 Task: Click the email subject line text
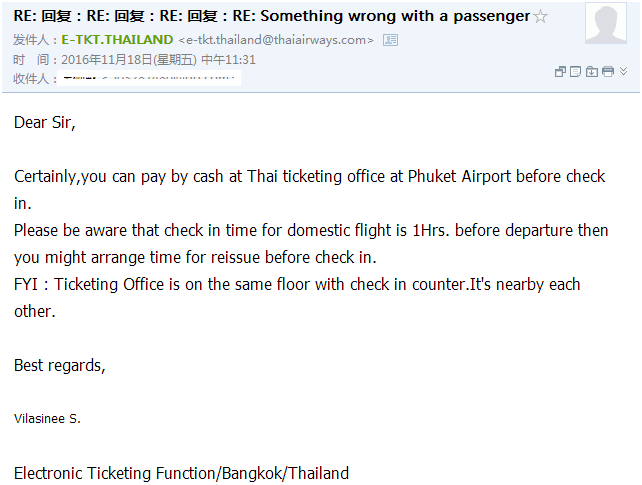tap(270, 17)
